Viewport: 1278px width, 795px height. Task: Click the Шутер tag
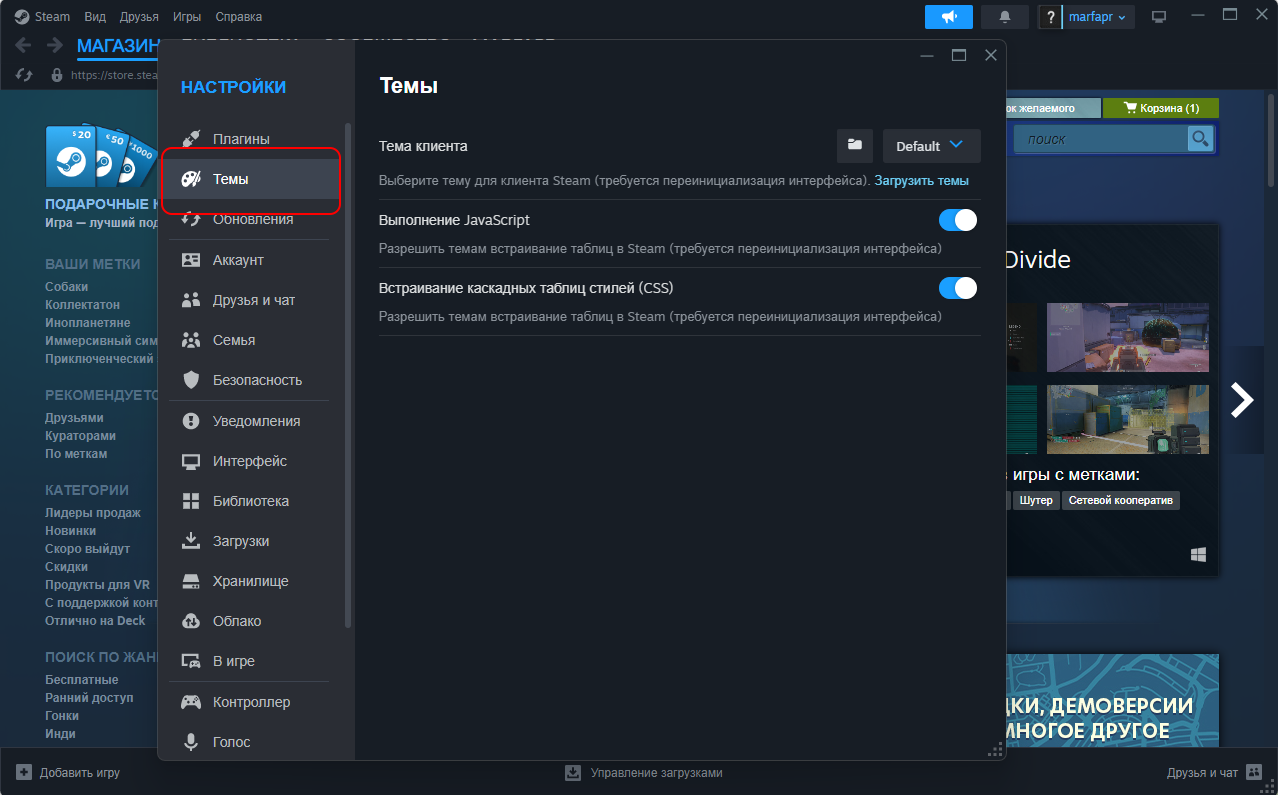pos(1036,500)
